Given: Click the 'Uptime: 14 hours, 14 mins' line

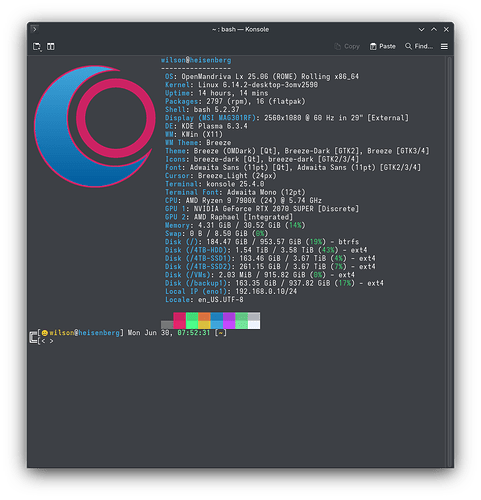Looking at the screenshot, I should click(x=217, y=93).
